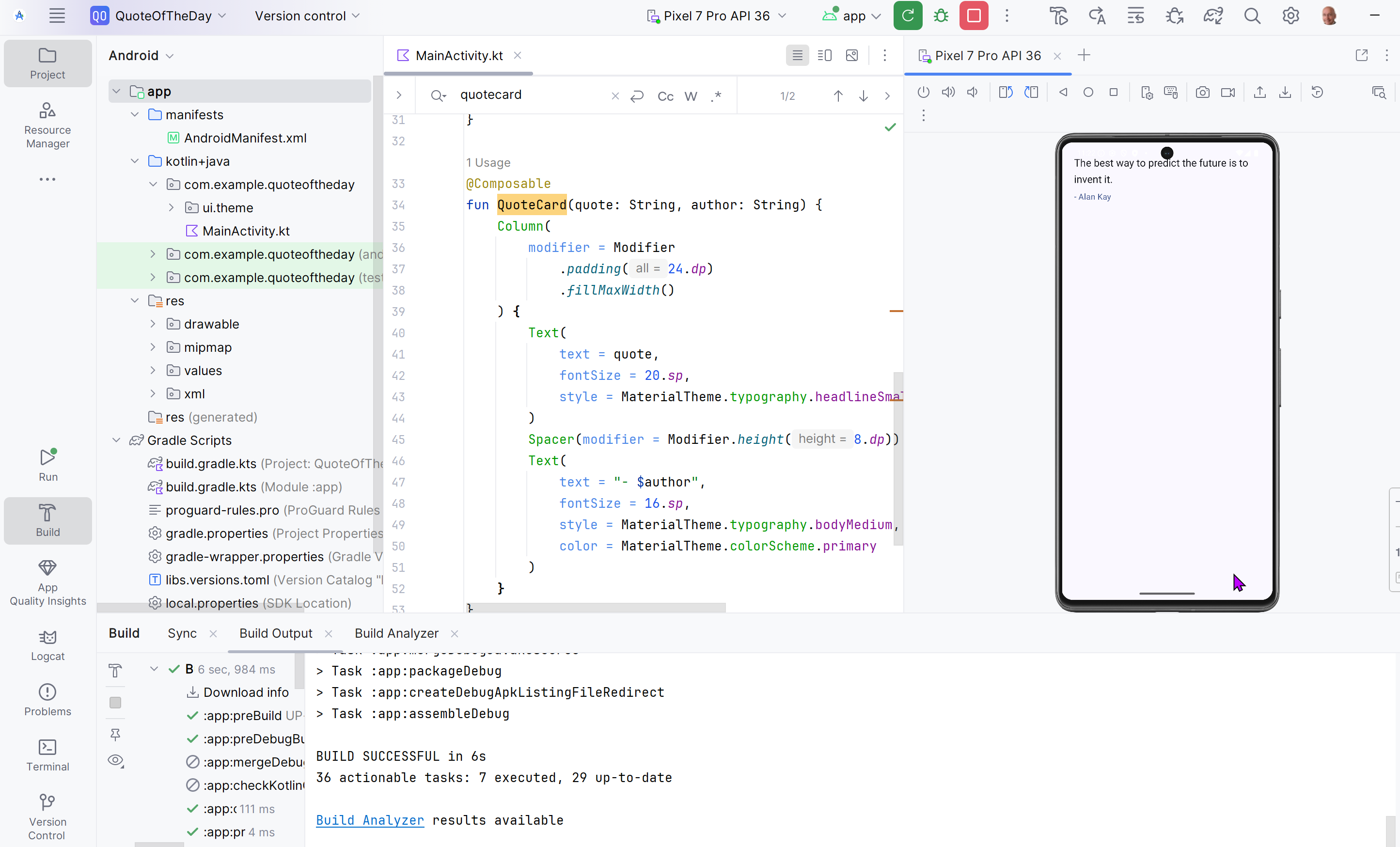This screenshot has width=1400, height=847.
Task: Open Pixel 7 Pro API 36 device dropdown
Action: (716, 16)
